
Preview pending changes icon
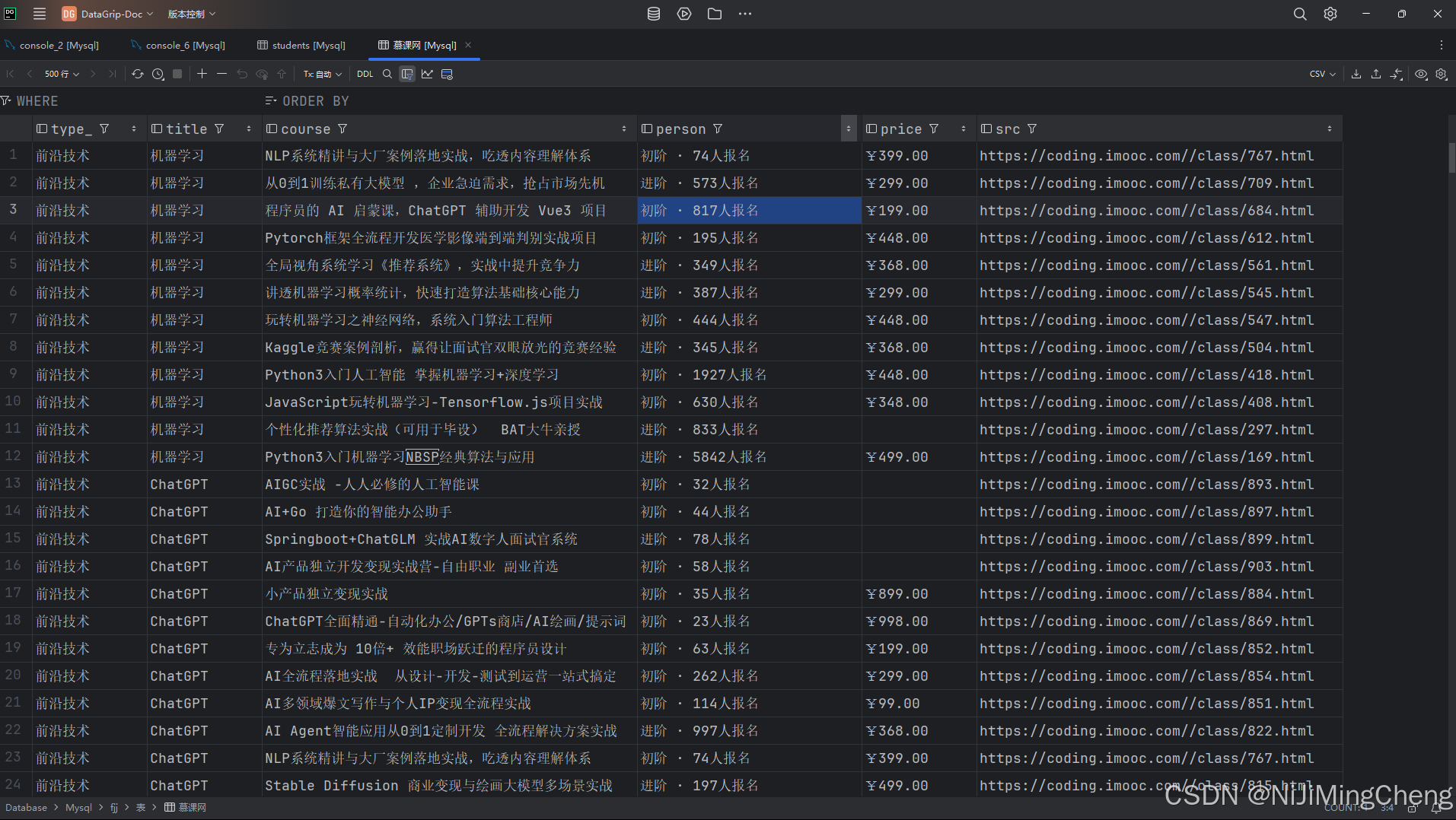tap(262, 74)
